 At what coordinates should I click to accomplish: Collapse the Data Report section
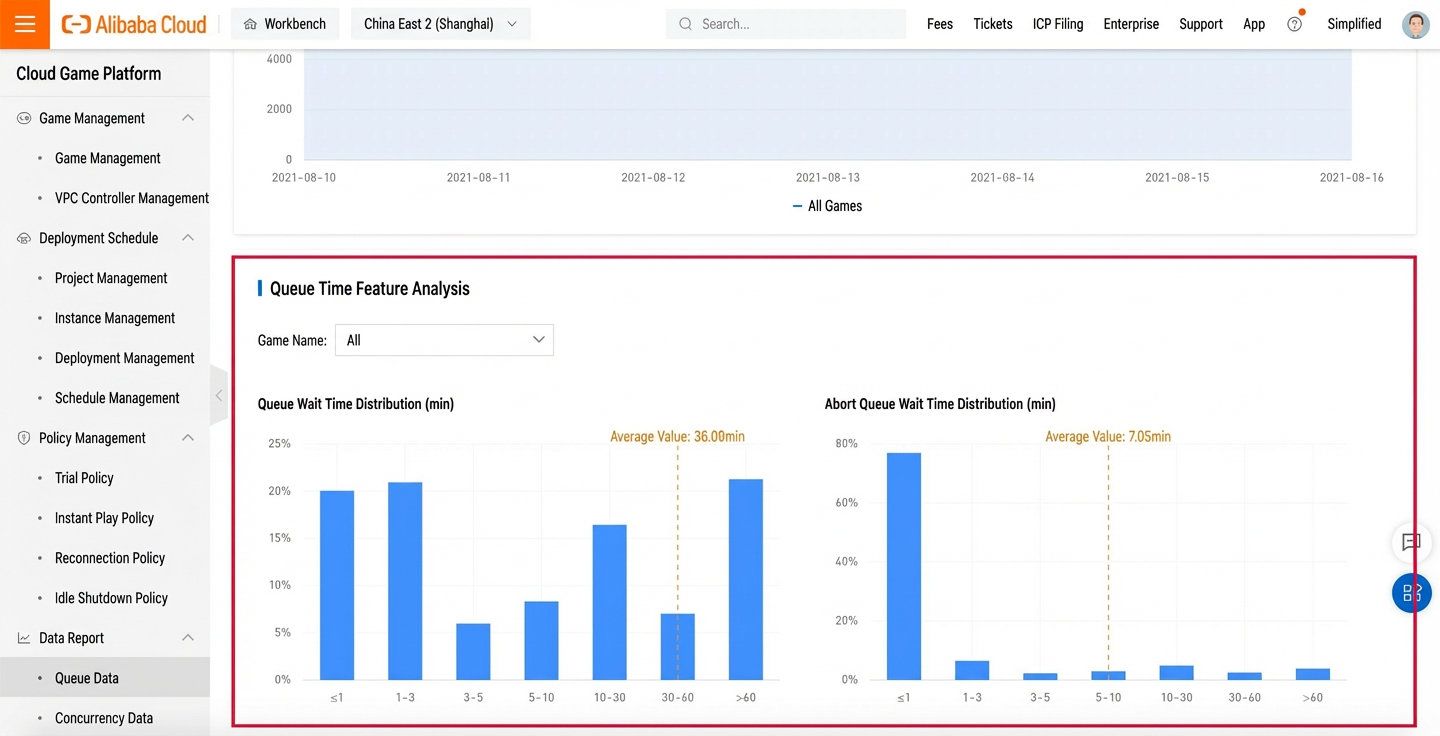click(x=187, y=638)
